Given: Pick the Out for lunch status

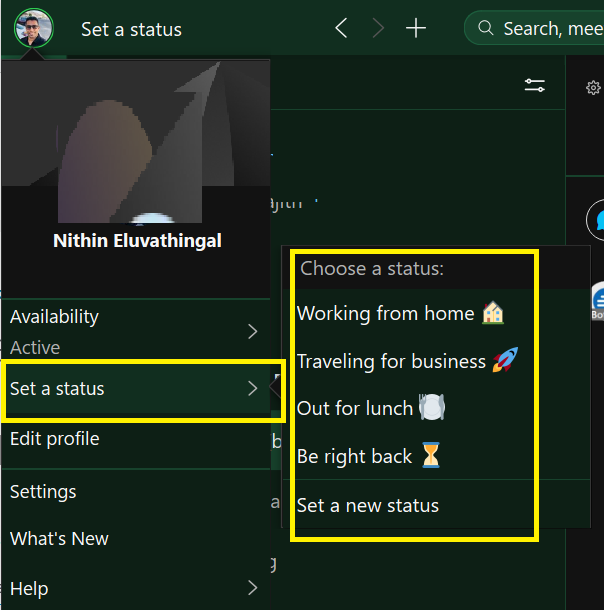Looking at the screenshot, I should [370, 408].
